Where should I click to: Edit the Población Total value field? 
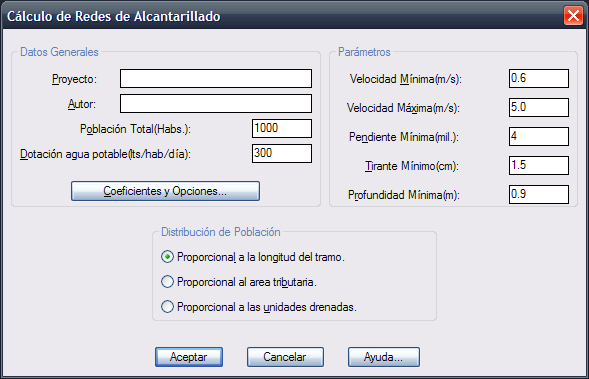[282, 128]
